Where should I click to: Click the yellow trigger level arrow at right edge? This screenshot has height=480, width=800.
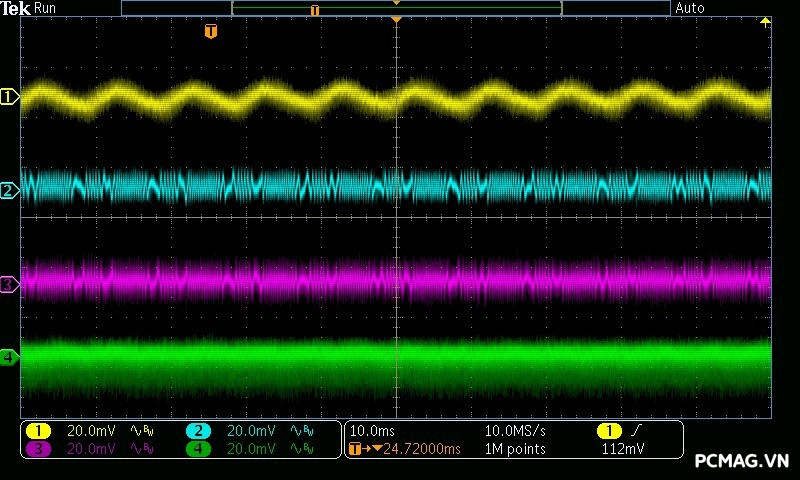766,22
